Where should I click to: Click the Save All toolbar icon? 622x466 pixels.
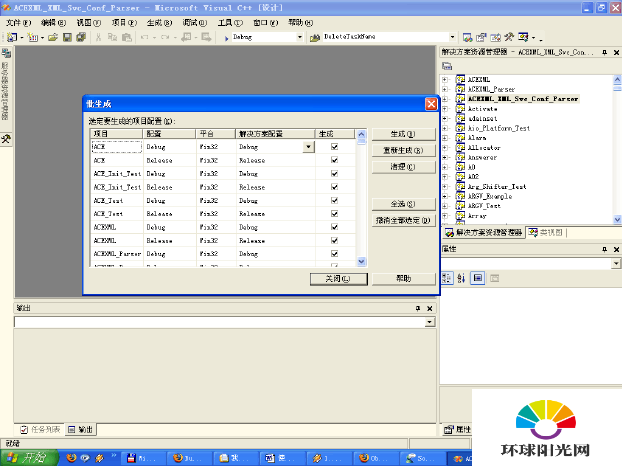click(81, 37)
